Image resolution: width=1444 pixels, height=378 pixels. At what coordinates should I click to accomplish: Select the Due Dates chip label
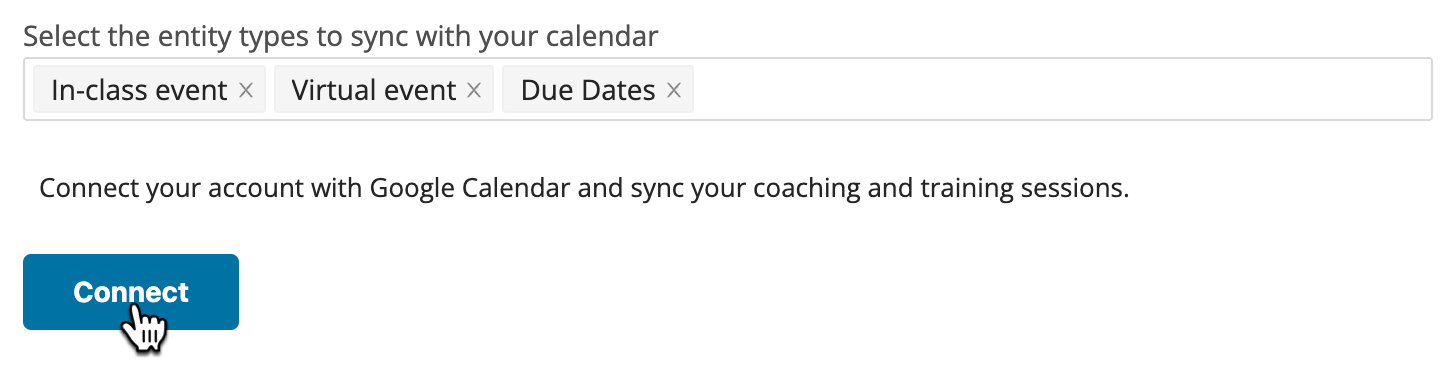point(588,91)
